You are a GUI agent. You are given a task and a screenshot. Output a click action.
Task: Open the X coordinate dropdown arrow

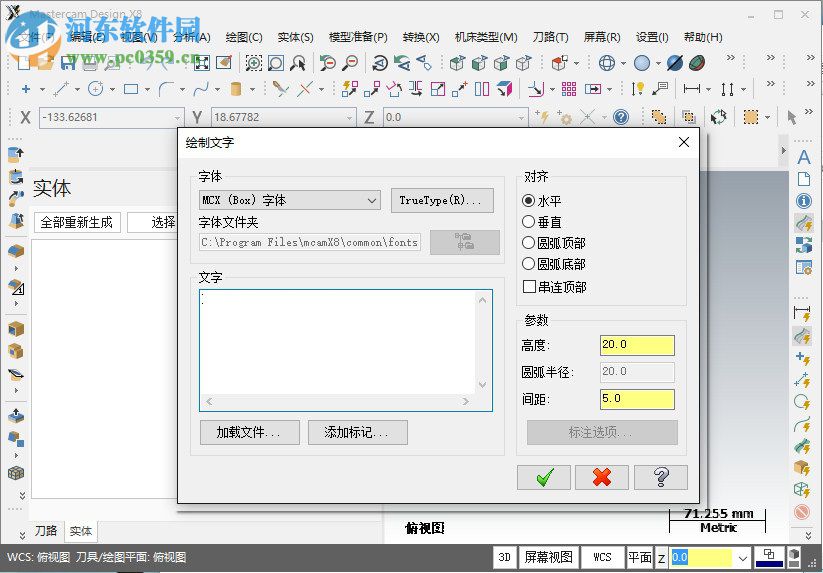177,118
